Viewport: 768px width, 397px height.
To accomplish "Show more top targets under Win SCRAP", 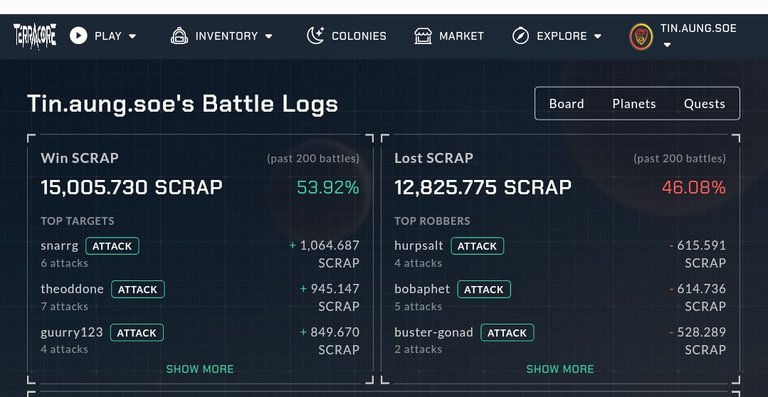I will click(200, 369).
